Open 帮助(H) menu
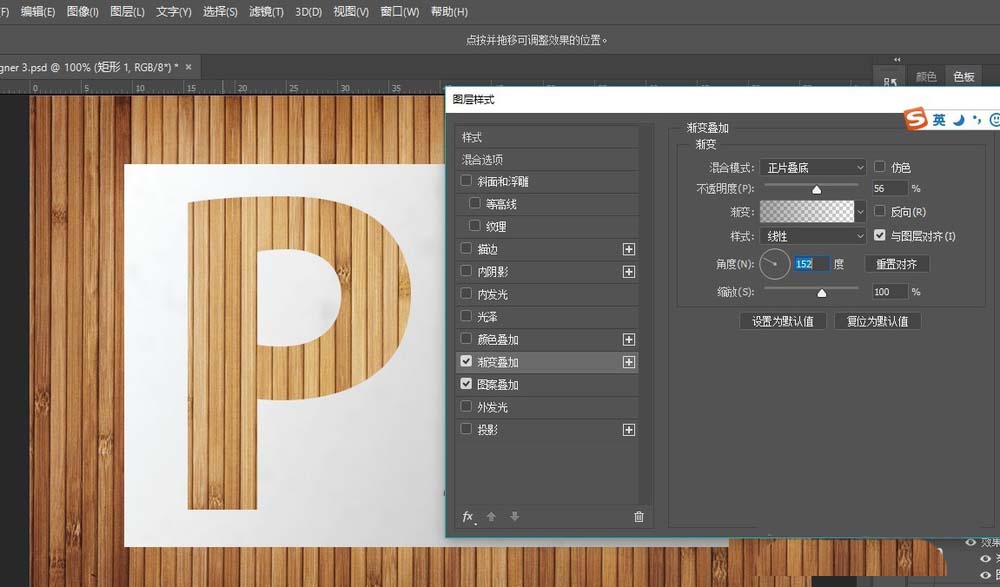Image resolution: width=1000 pixels, height=587 pixels. 449,11
